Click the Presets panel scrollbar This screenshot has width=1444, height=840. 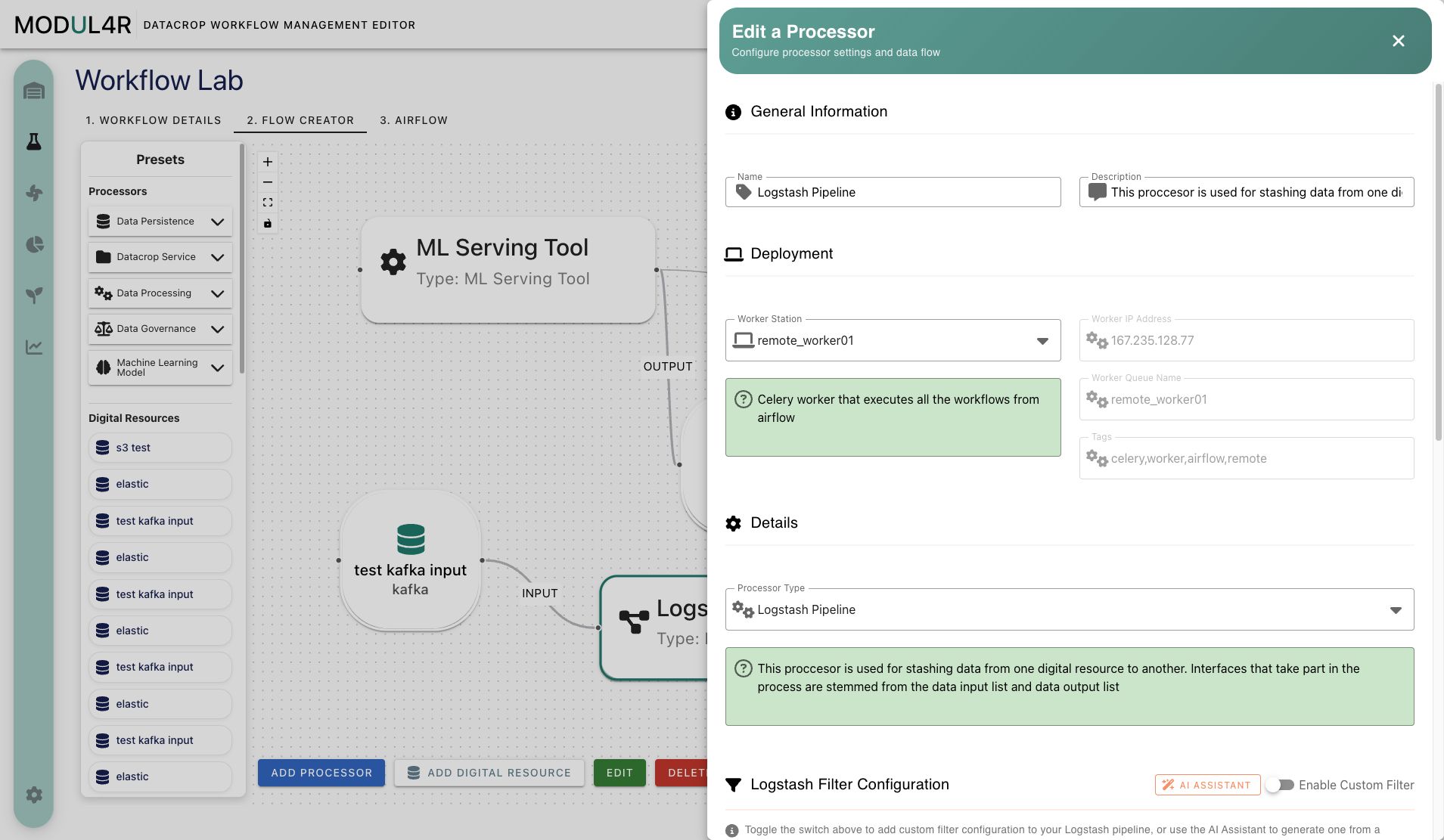(242, 259)
